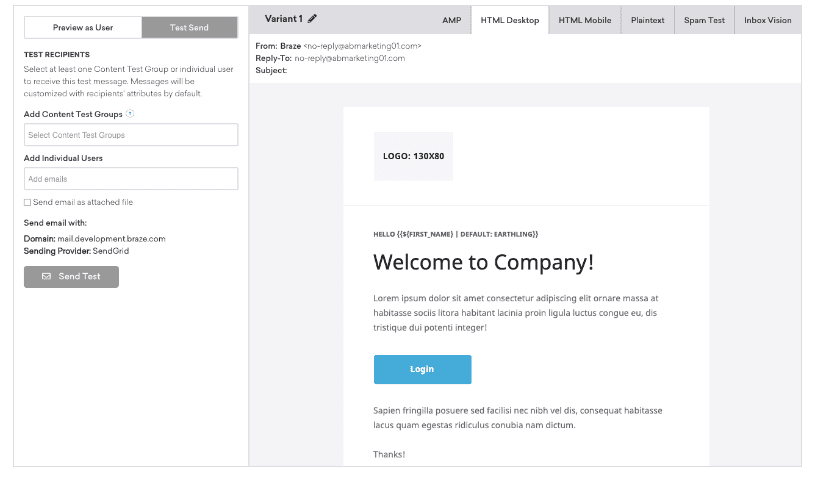Click the Send Test button
The image size is (815, 477).
[71, 276]
